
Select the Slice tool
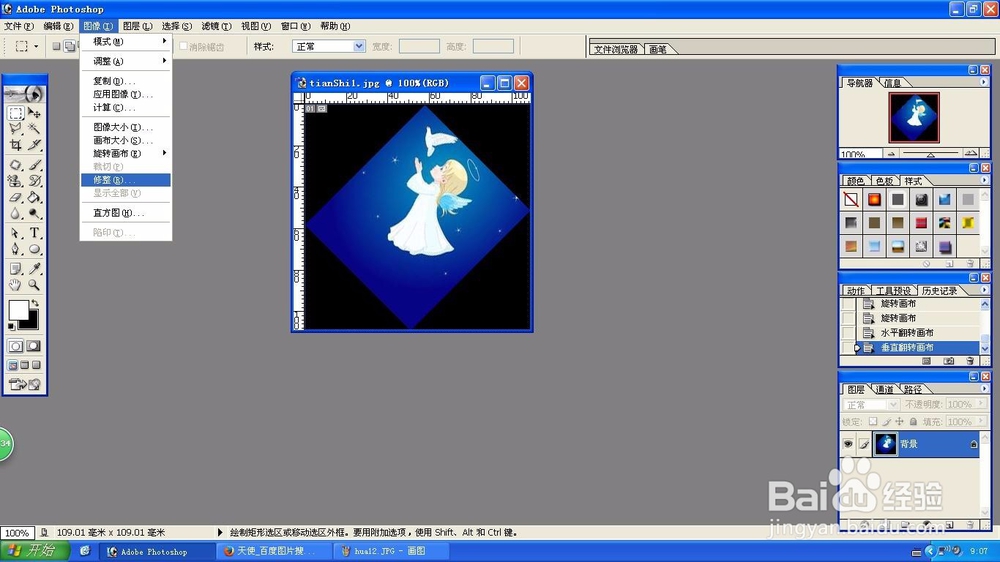pos(34,145)
